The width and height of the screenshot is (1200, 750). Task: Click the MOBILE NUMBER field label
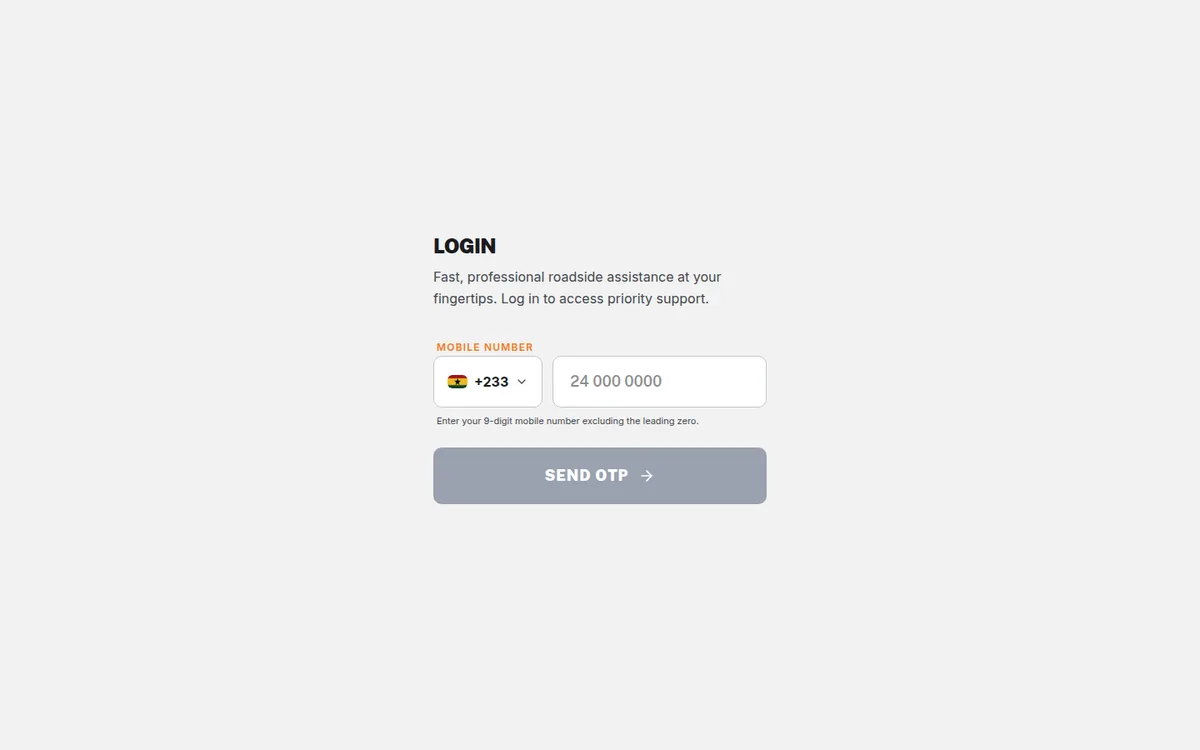pyautogui.click(x=485, y=347)
